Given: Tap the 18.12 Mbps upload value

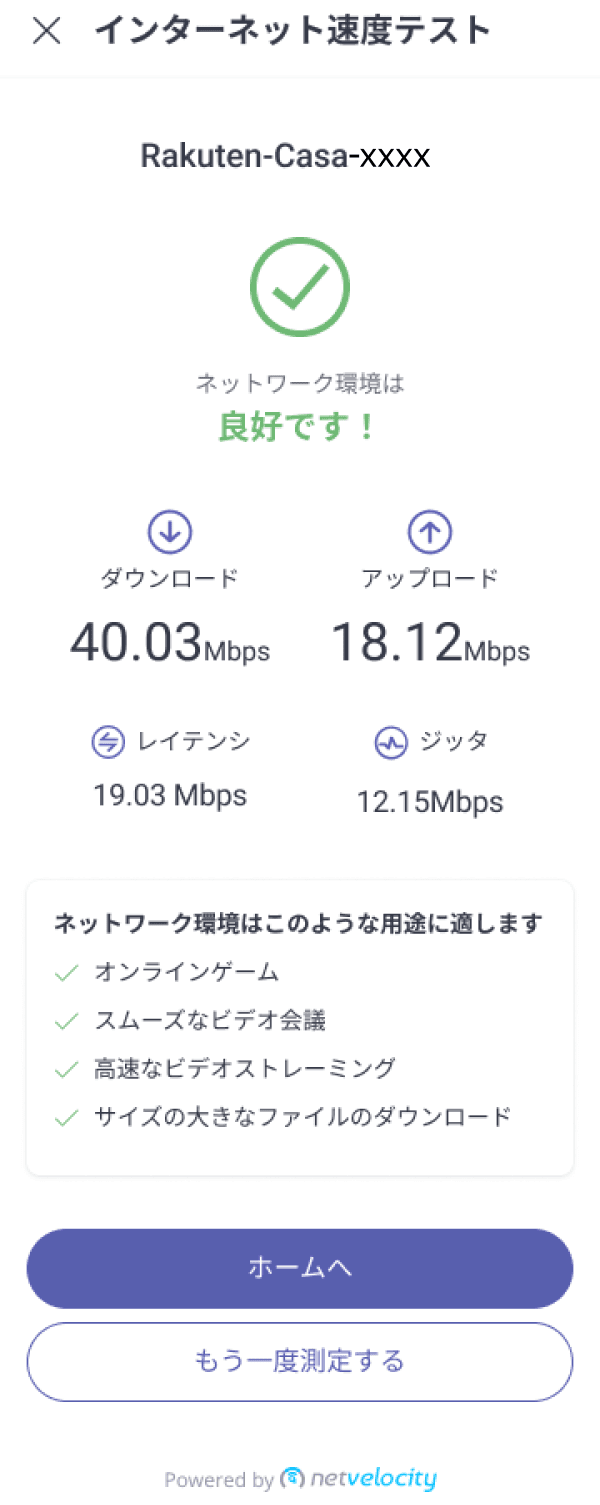Looking at the screenshot, I should pos(430,643).
